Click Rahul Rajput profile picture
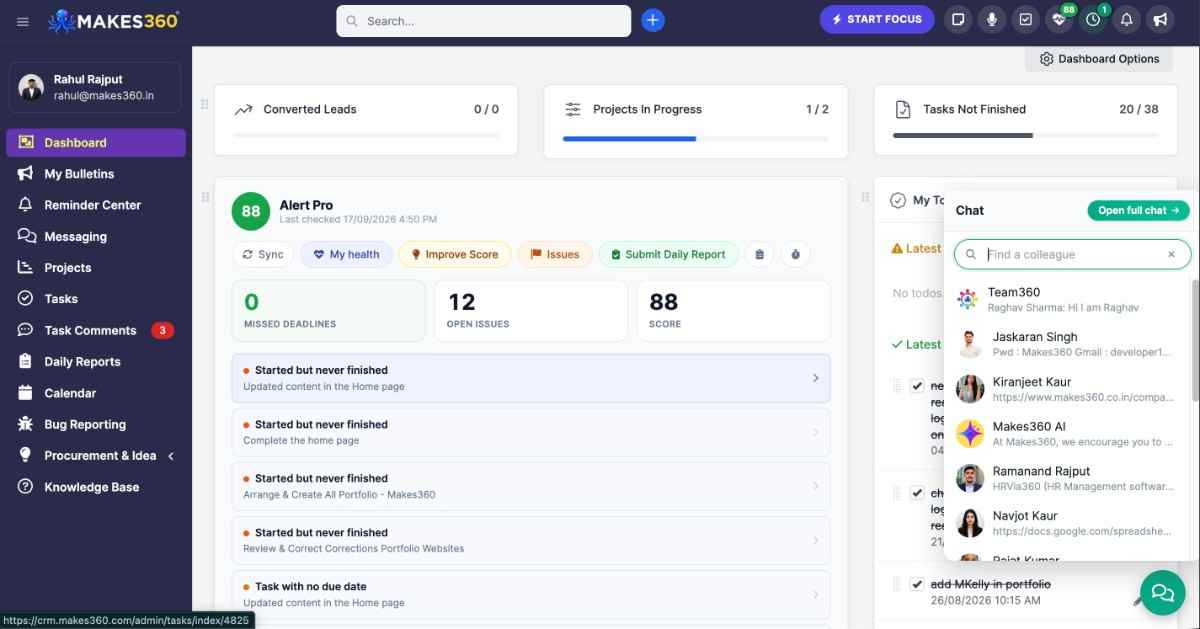Screen dimensions: 1200x629 (x=31, y=87)
